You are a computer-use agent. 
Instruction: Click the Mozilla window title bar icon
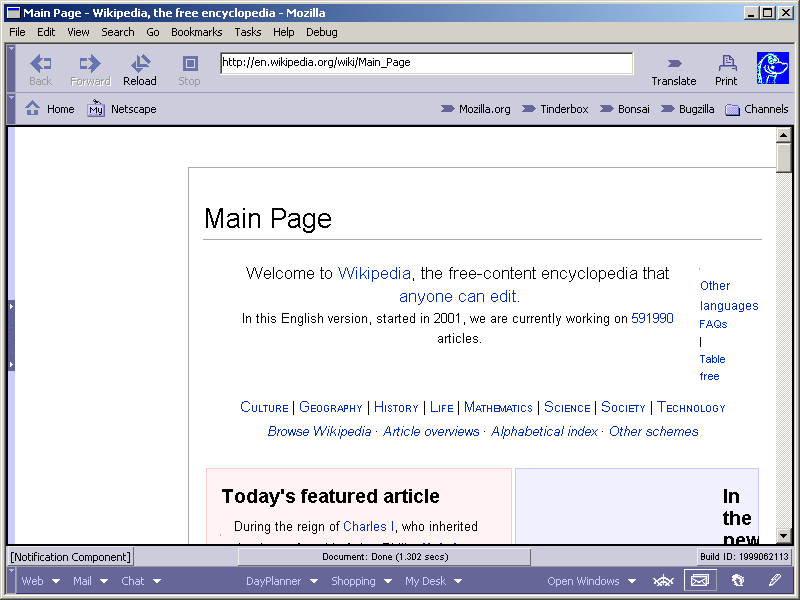click(x=13, y=13)
